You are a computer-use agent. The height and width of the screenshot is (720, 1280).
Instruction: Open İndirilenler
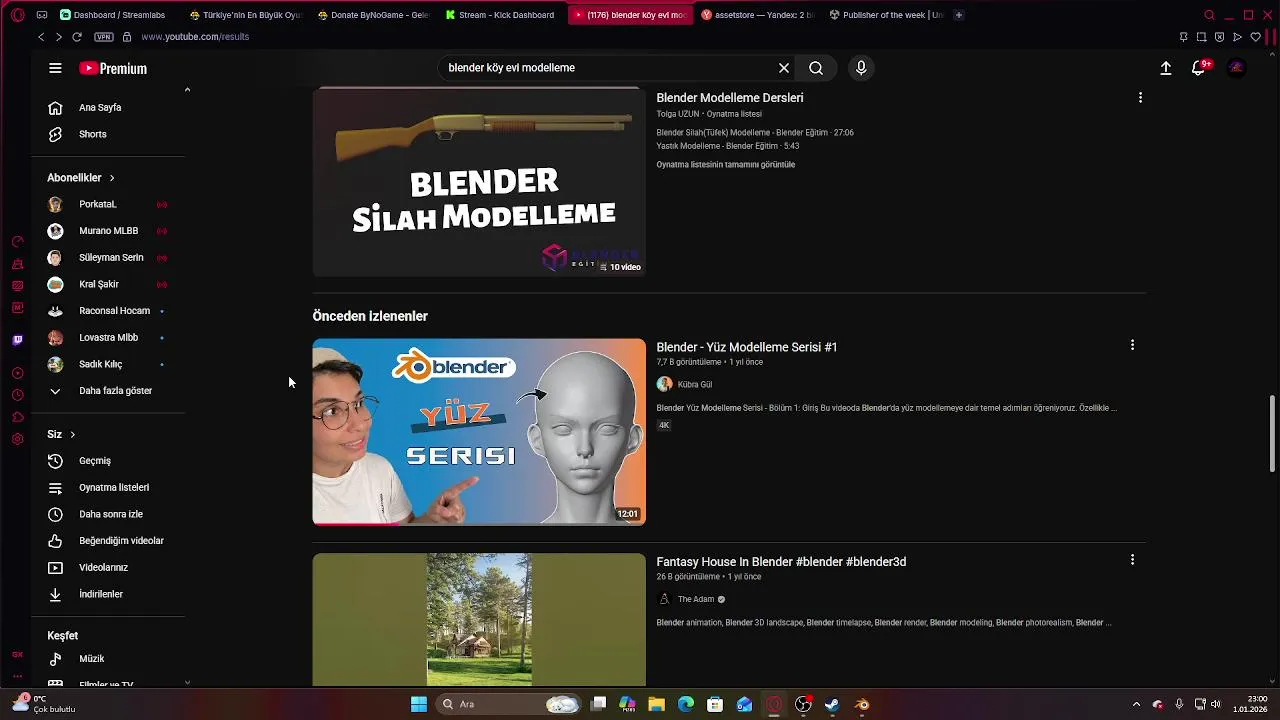108,594
